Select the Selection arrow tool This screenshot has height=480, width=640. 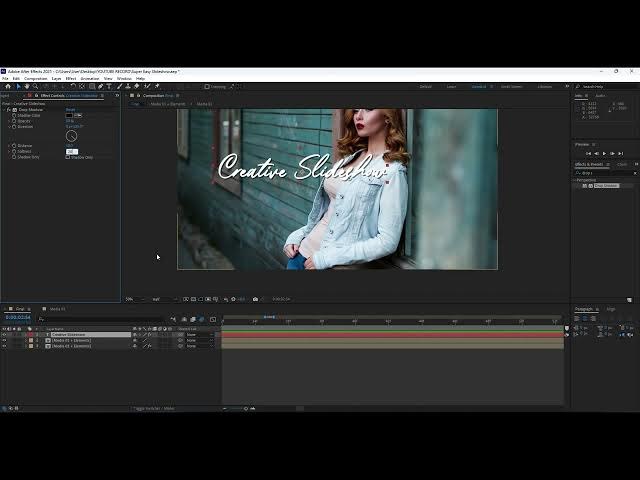[x=17, y=86]
